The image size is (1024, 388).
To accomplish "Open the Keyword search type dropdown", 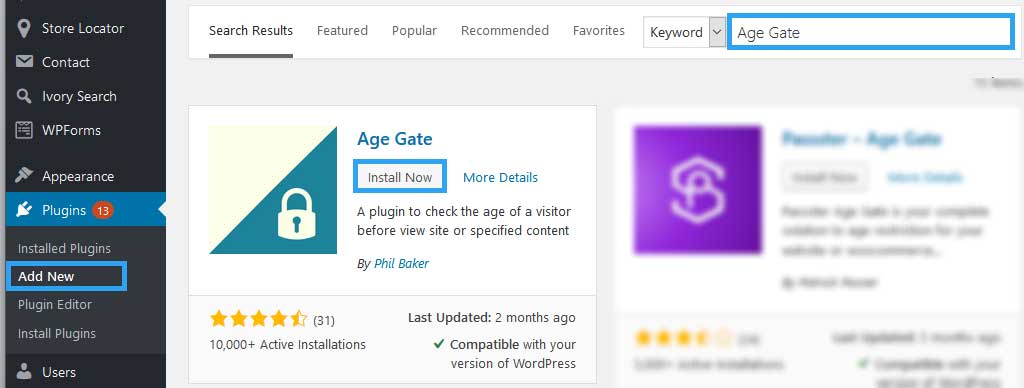I will (684, 32).
